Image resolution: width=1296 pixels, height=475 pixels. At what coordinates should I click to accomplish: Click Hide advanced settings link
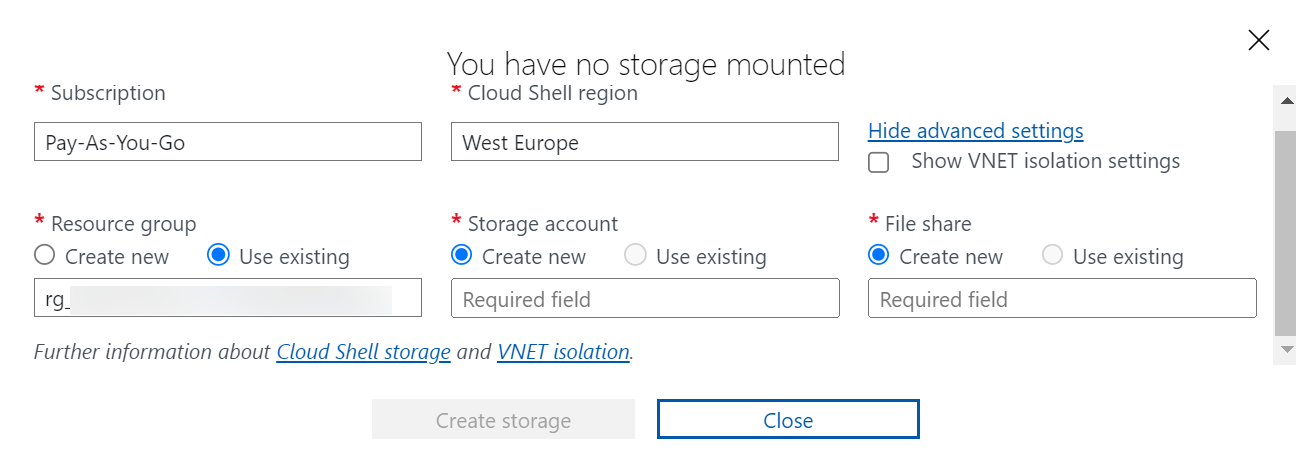[x=975, y=131]
